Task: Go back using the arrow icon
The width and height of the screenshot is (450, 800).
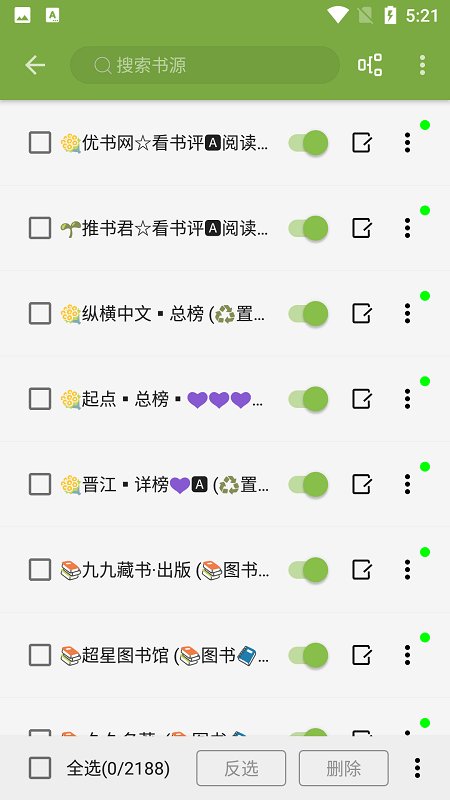Action: (x=35, y=65)
